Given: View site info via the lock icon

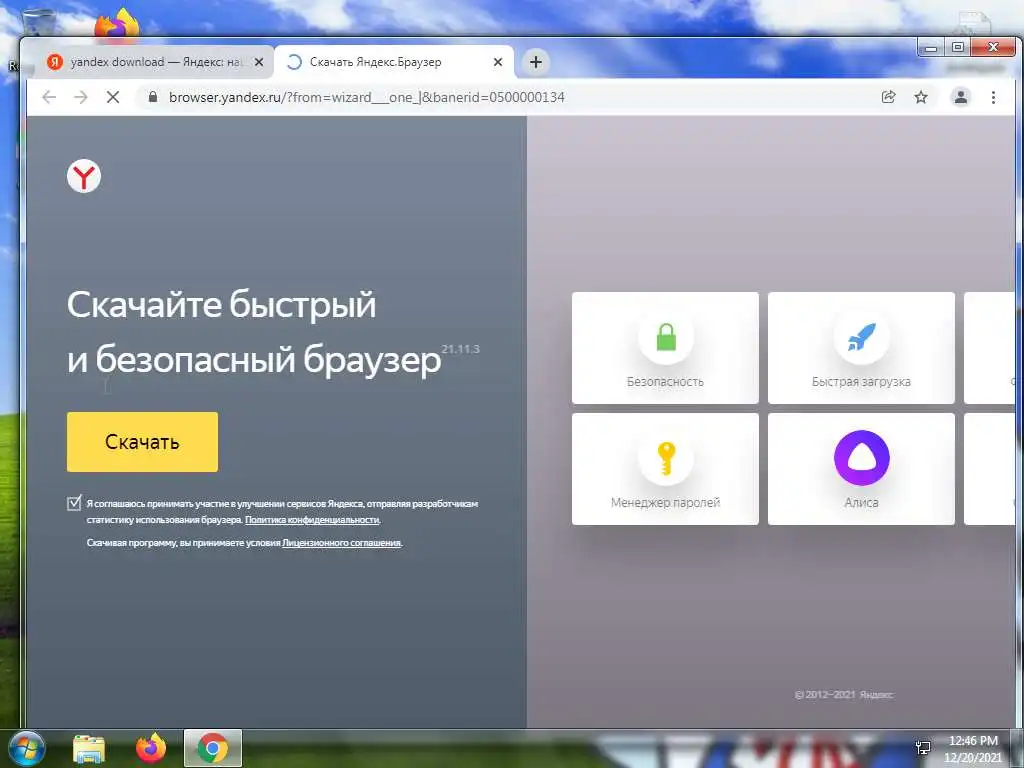Looking at the screenshot, I should click(x=153, y=97).
